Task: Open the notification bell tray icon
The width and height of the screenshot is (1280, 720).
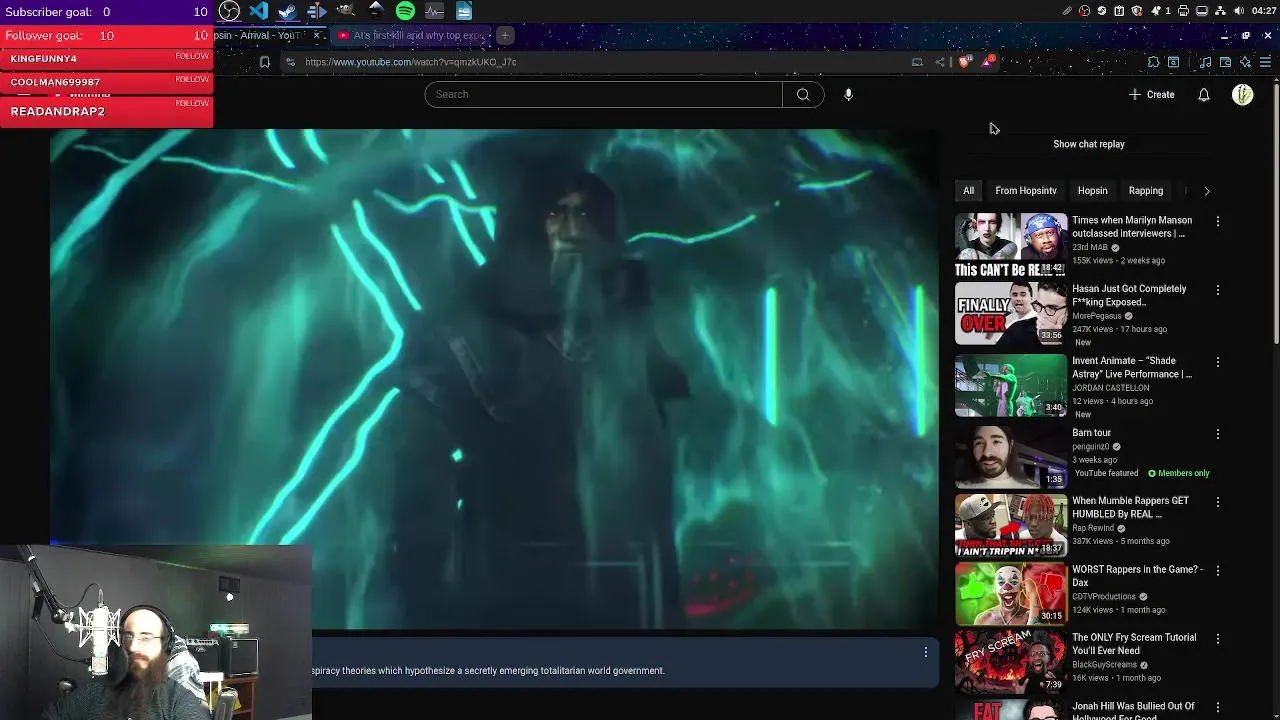Action: tap(1155, 10)
